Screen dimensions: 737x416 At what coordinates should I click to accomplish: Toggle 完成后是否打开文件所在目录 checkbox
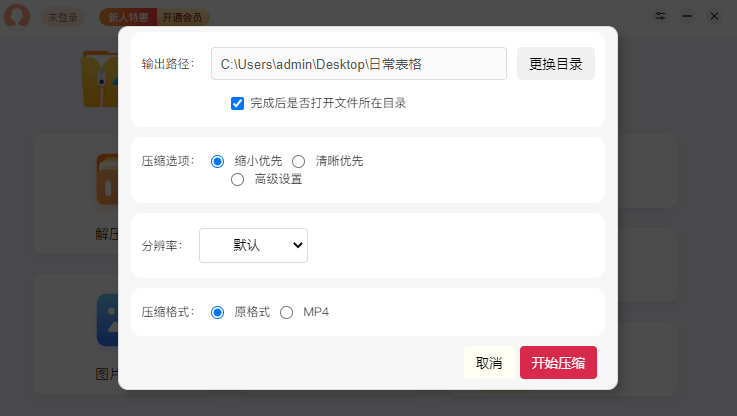point(238,103)
